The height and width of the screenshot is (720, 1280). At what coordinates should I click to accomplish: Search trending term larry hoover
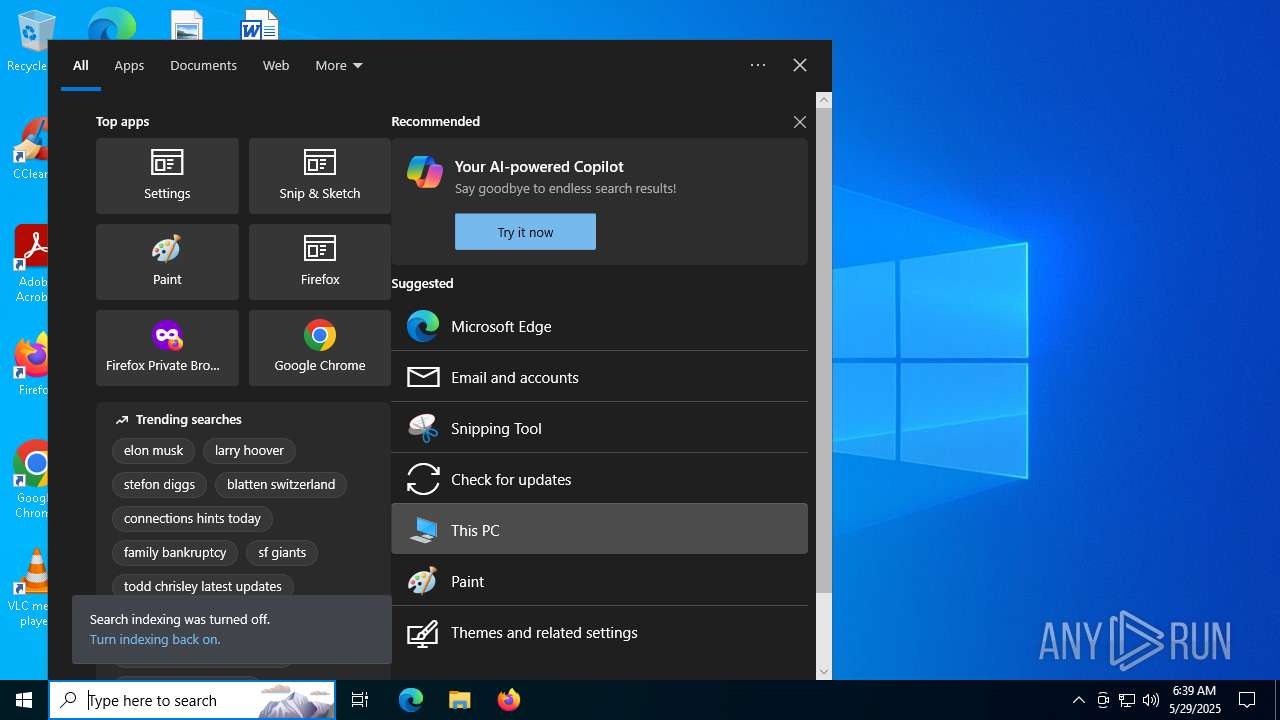pyautogui.click(x=249, y=451)
